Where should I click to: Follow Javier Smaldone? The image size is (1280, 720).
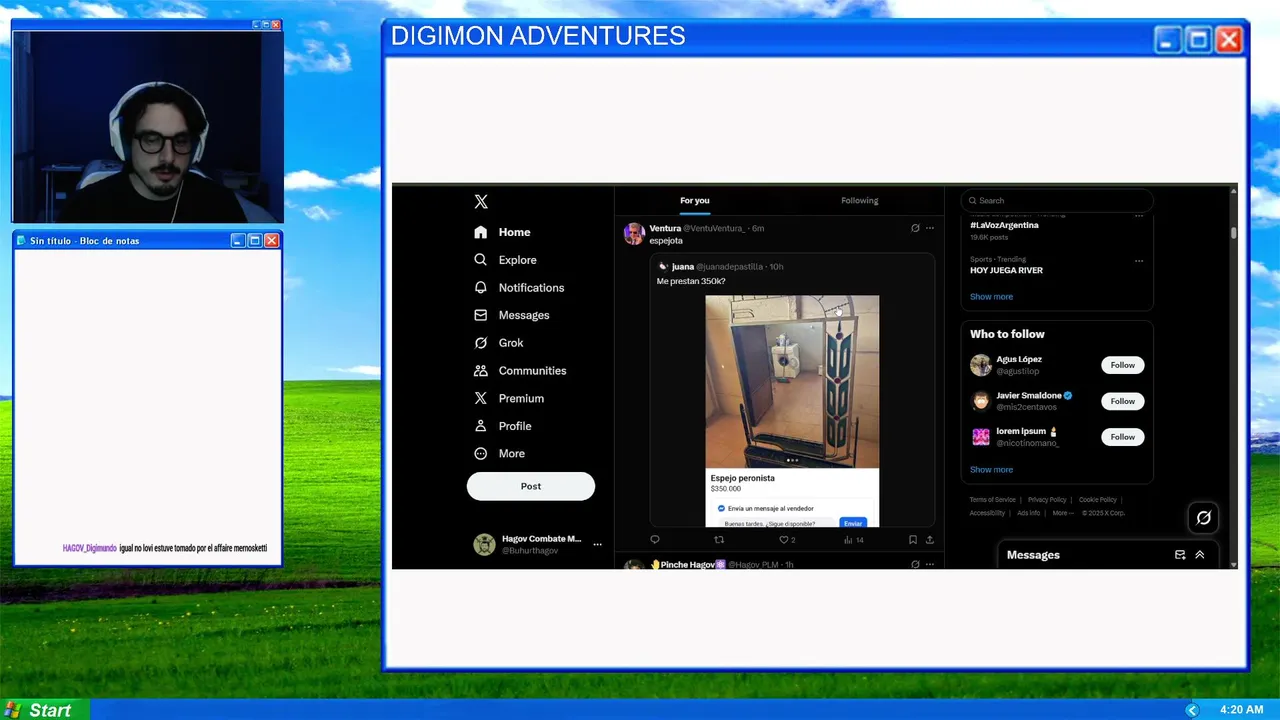(x=1122, y=401)
